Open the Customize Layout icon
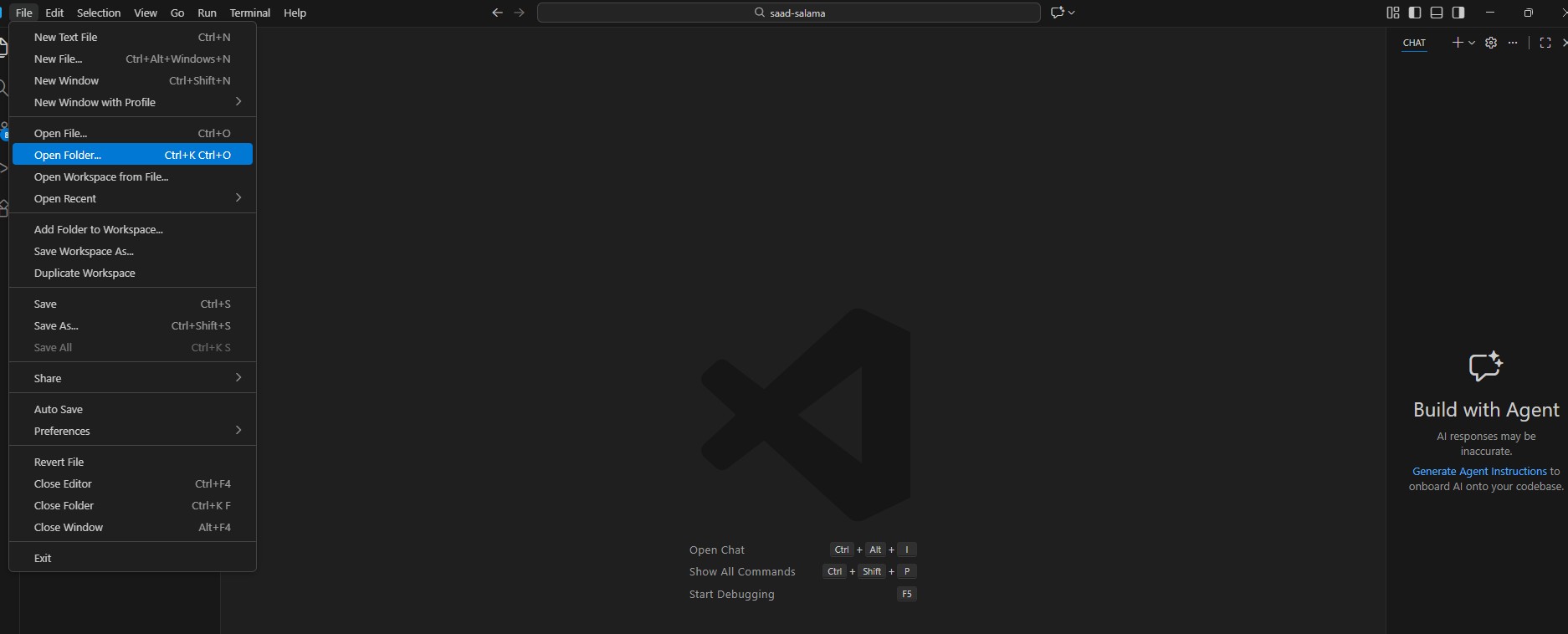Screen dimensions: 1568x634 tap(1393, 13)
